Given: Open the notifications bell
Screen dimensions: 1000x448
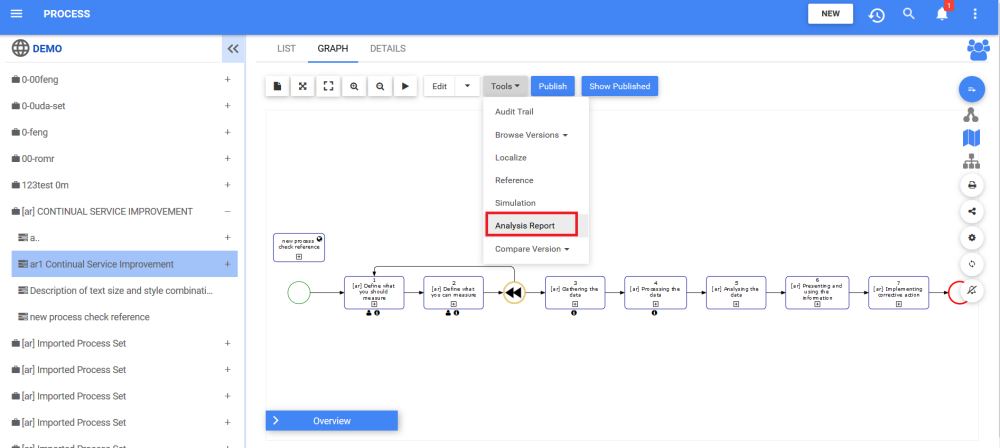Looking at the screenshot, I should (x=942, y=14).
